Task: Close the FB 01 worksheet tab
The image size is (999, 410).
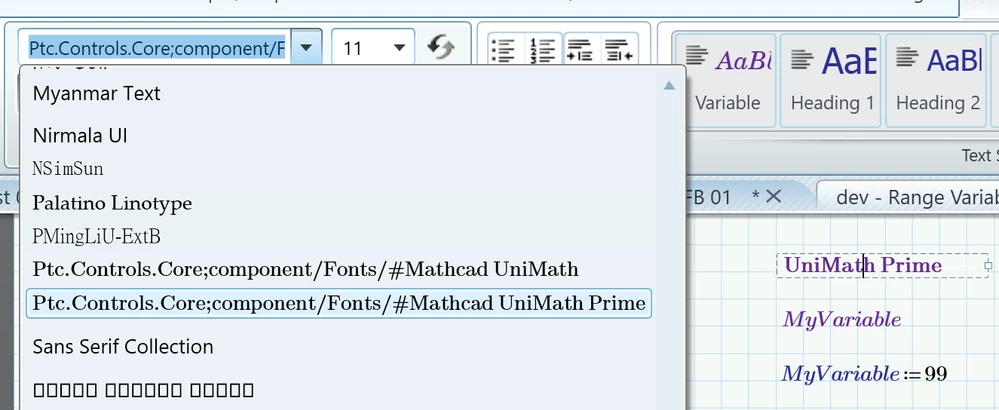Action: (773, 197)
